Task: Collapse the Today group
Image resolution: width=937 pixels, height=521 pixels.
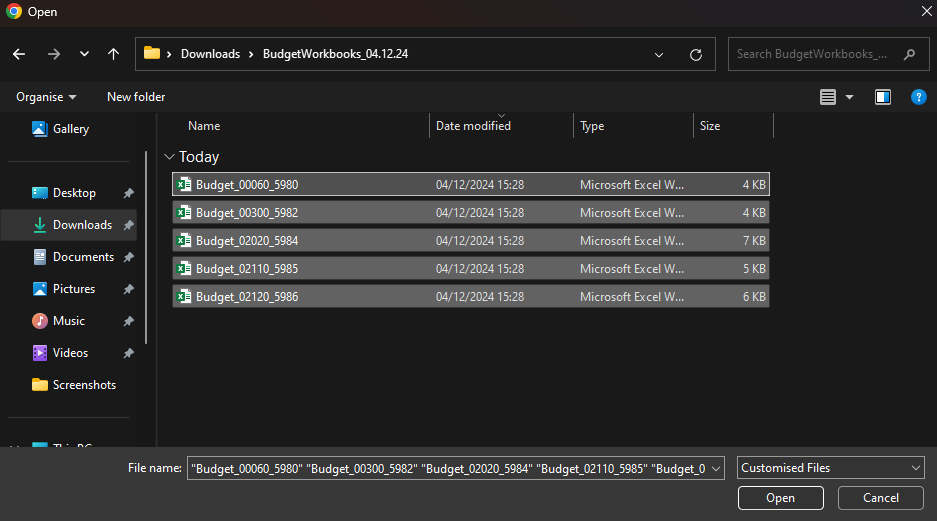Action: point(168,157)
